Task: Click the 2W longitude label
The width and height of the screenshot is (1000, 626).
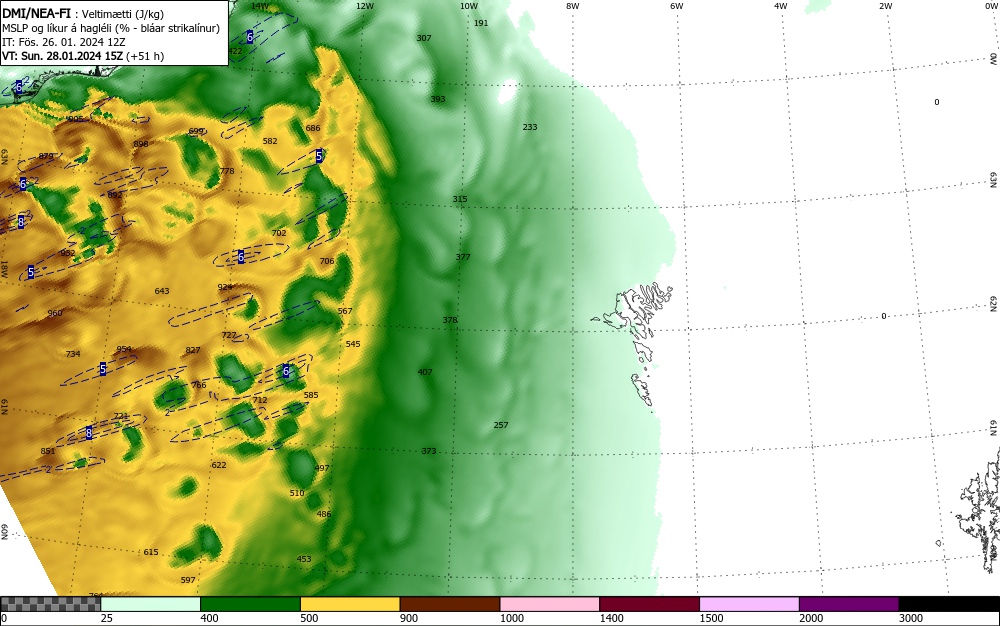Action: pos(885,6)
